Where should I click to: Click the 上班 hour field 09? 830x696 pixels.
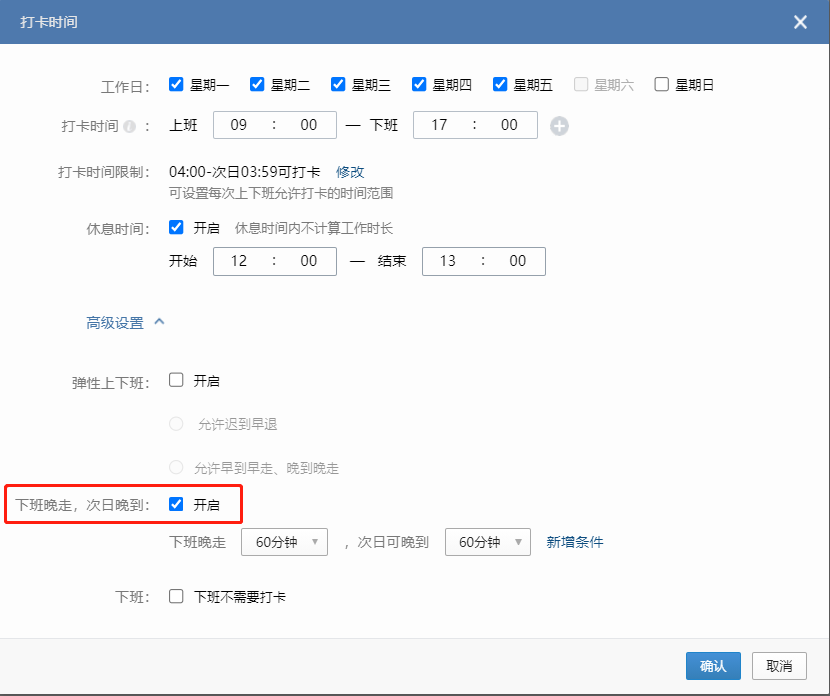click(239, 125)
